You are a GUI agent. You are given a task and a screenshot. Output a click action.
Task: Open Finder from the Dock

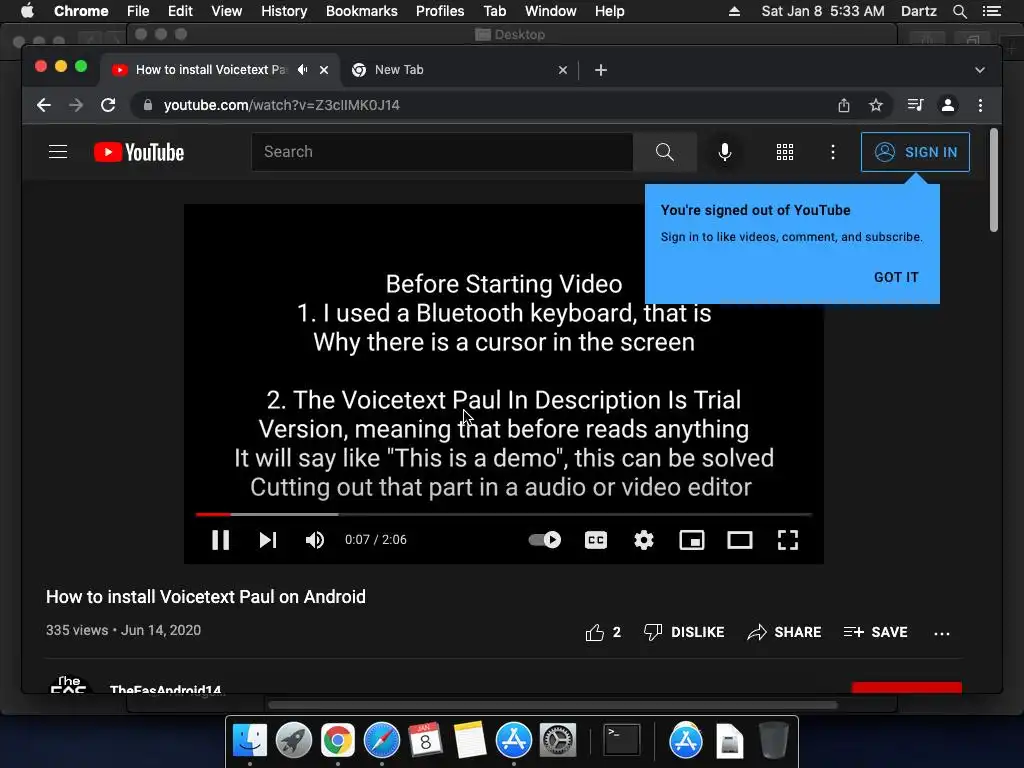tap(250, 741)
